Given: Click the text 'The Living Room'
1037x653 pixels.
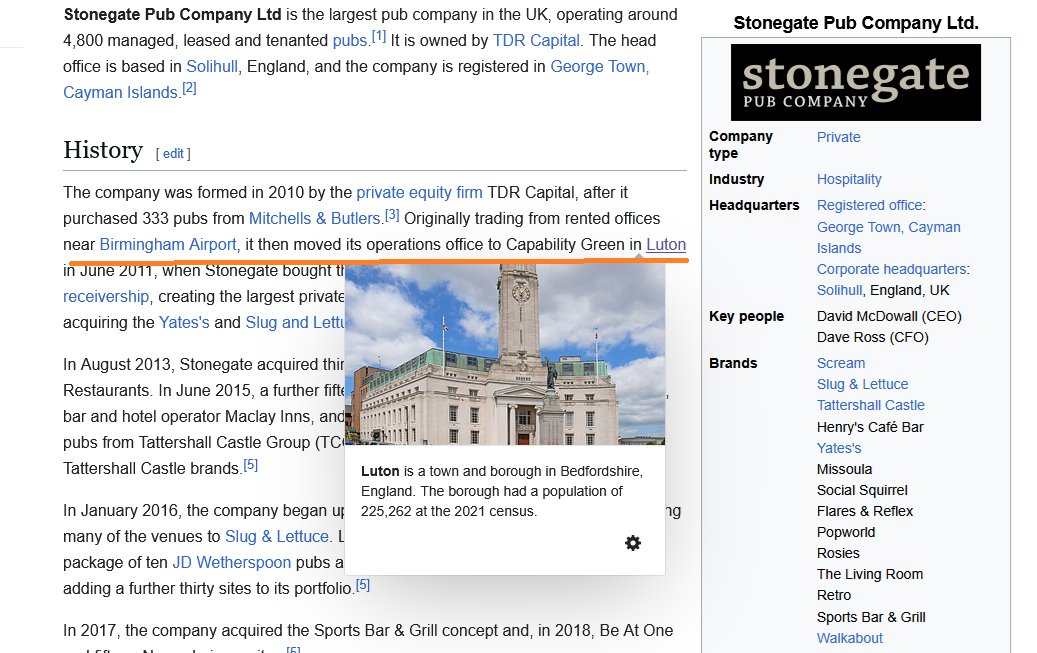Looking at the screenshot, I should tap(870, 574).
